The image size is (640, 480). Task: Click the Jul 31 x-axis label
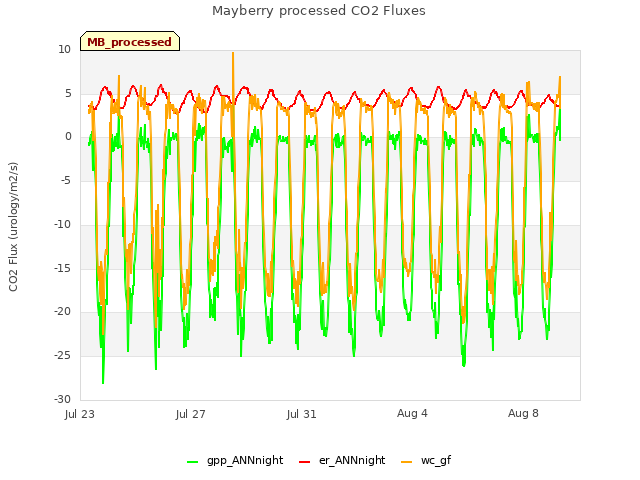pos(302,414)
